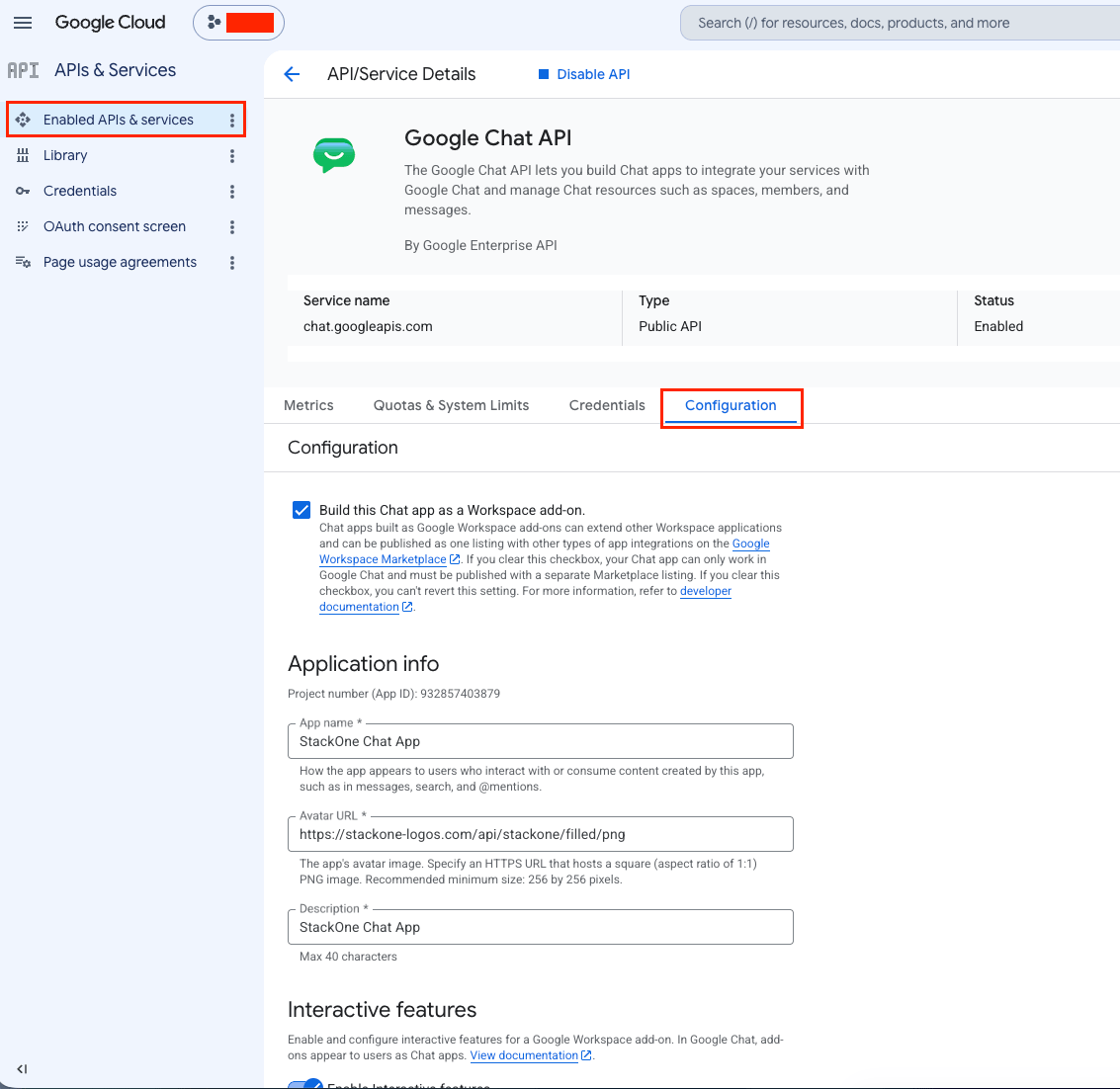Click the Google Cloud logo
The height and width of the screenshot is (1089, 1120).
point(110,23)
